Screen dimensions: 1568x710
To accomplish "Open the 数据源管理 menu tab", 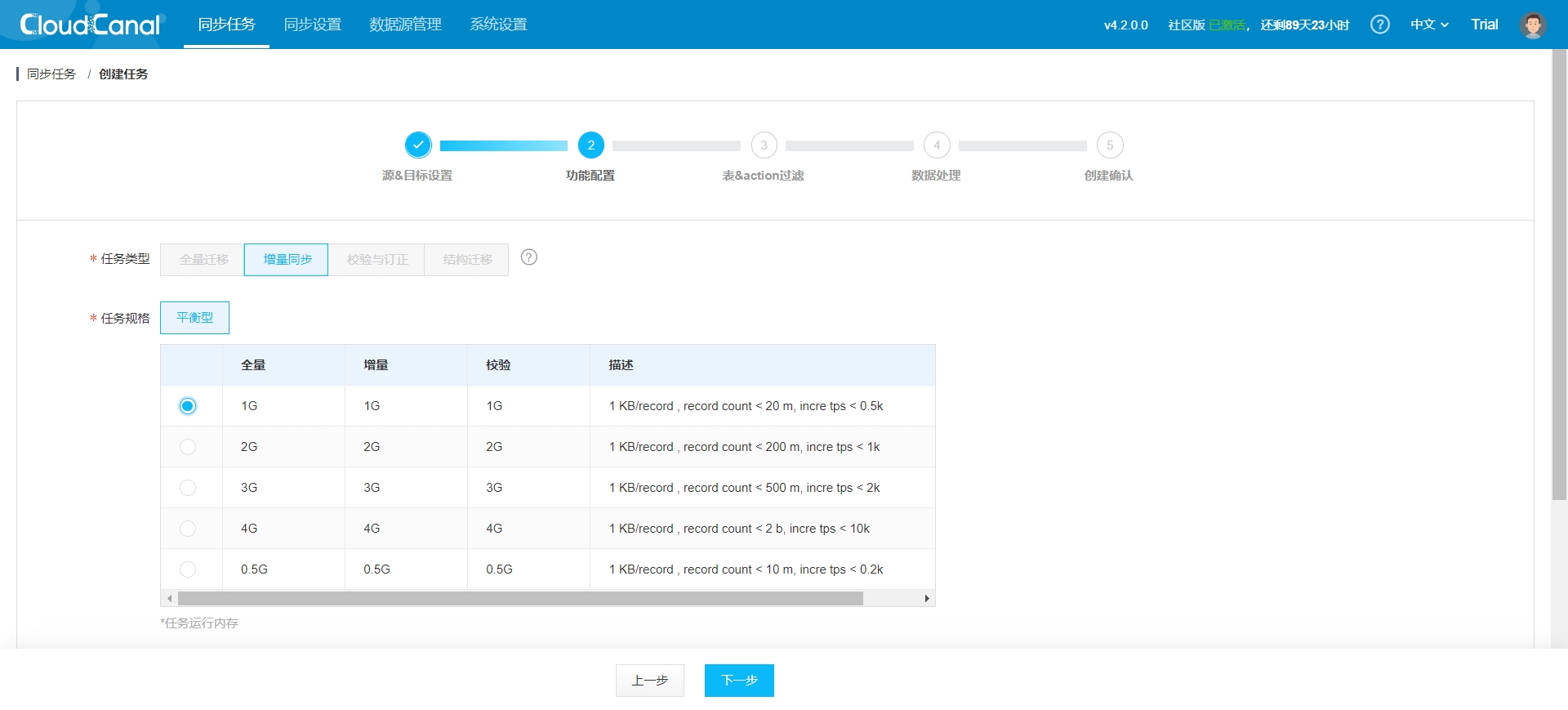I will click(405, 25).
